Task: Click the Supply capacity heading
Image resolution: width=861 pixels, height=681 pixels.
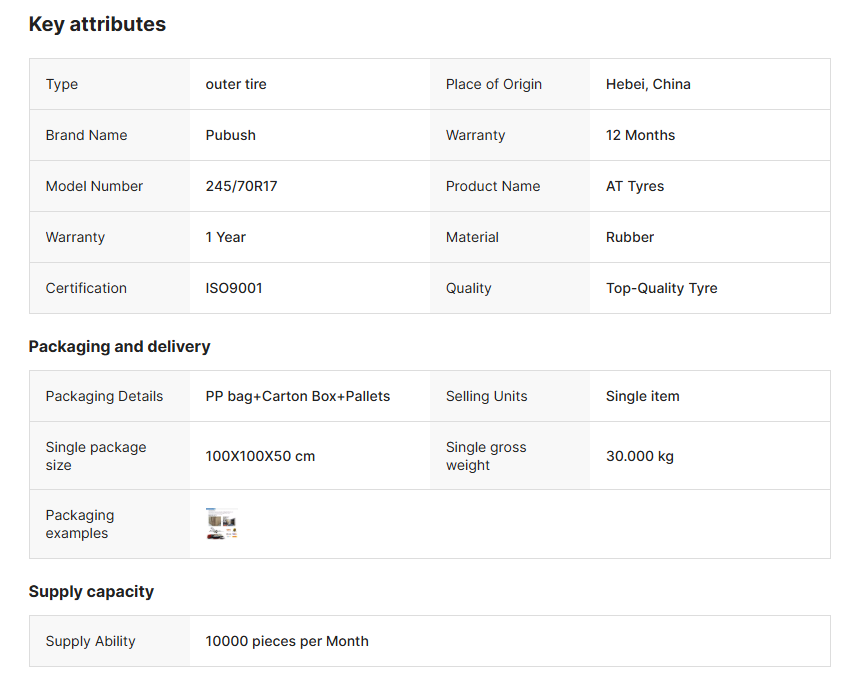Action: point(91,592)
